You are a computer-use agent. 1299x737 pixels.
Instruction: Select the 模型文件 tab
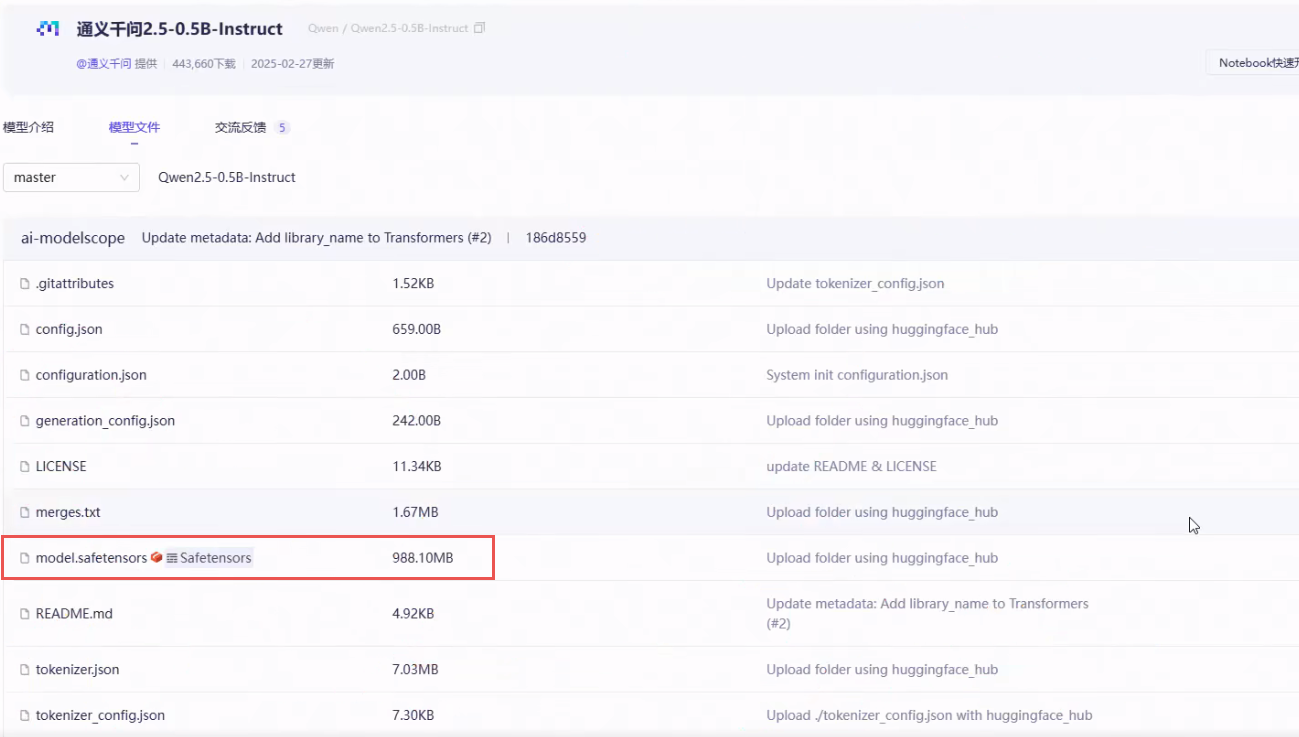[134, 127]
